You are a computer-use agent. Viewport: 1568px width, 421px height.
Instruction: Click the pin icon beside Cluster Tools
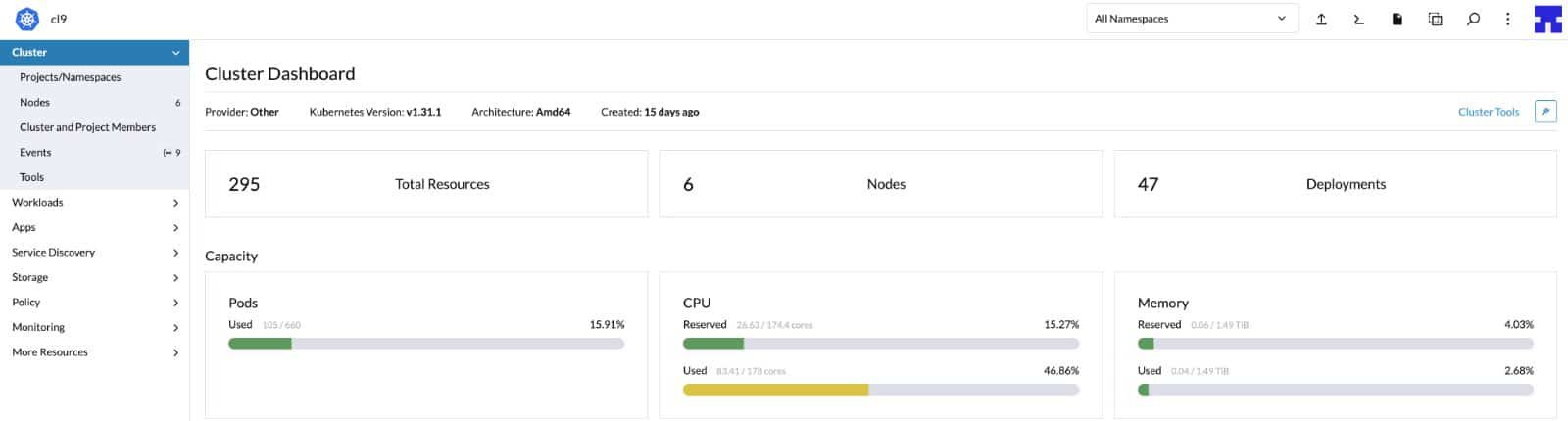click(1544, 112)
